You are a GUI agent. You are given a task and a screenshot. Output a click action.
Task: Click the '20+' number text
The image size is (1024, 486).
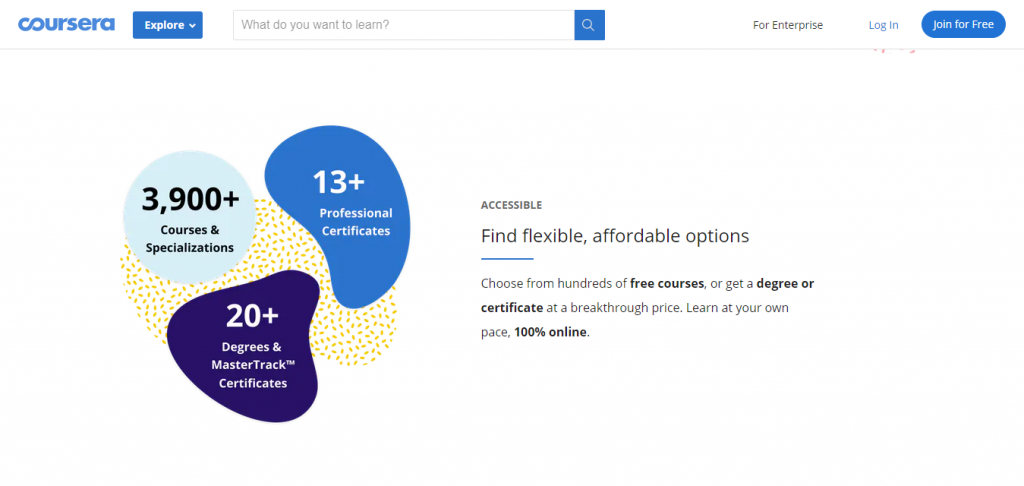pos(252,316)
